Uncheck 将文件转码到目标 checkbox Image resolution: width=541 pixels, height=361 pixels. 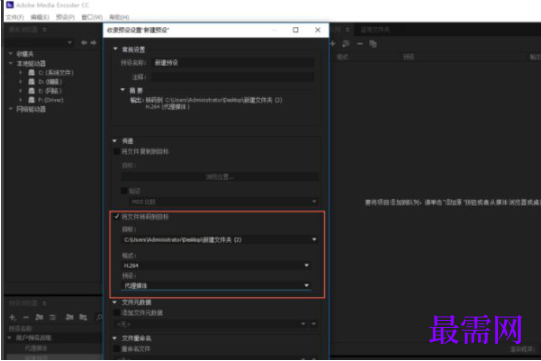click(117, 216)
